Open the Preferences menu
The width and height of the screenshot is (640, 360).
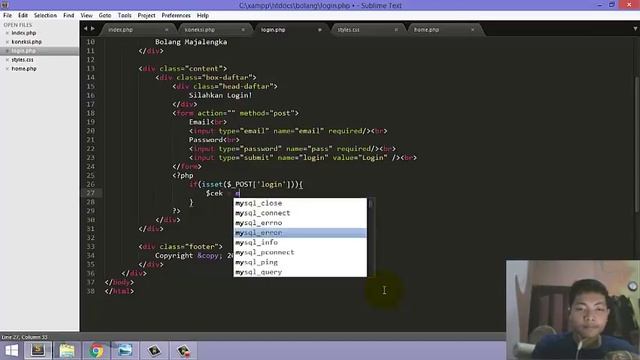176,15
